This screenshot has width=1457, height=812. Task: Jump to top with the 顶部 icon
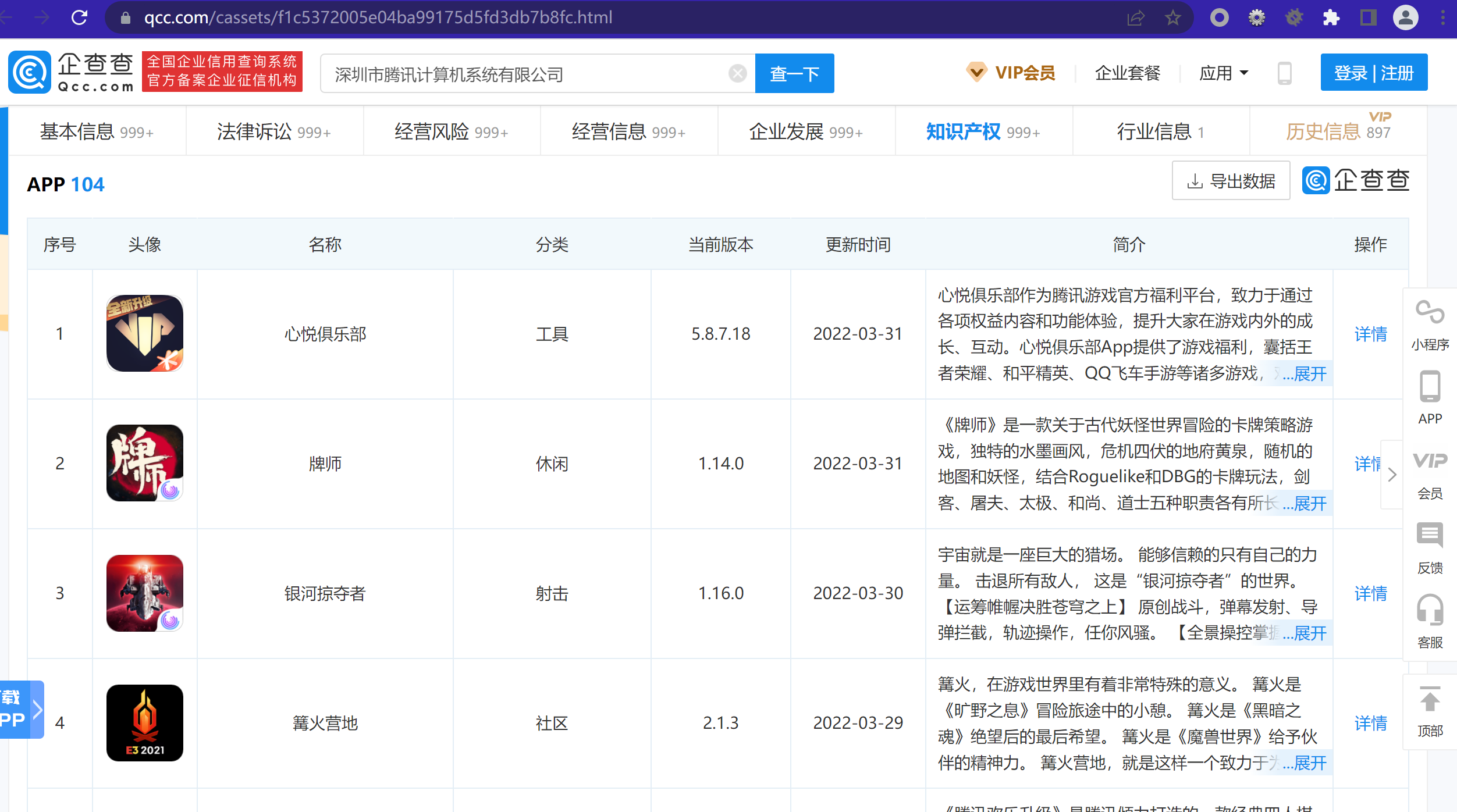1430,712
